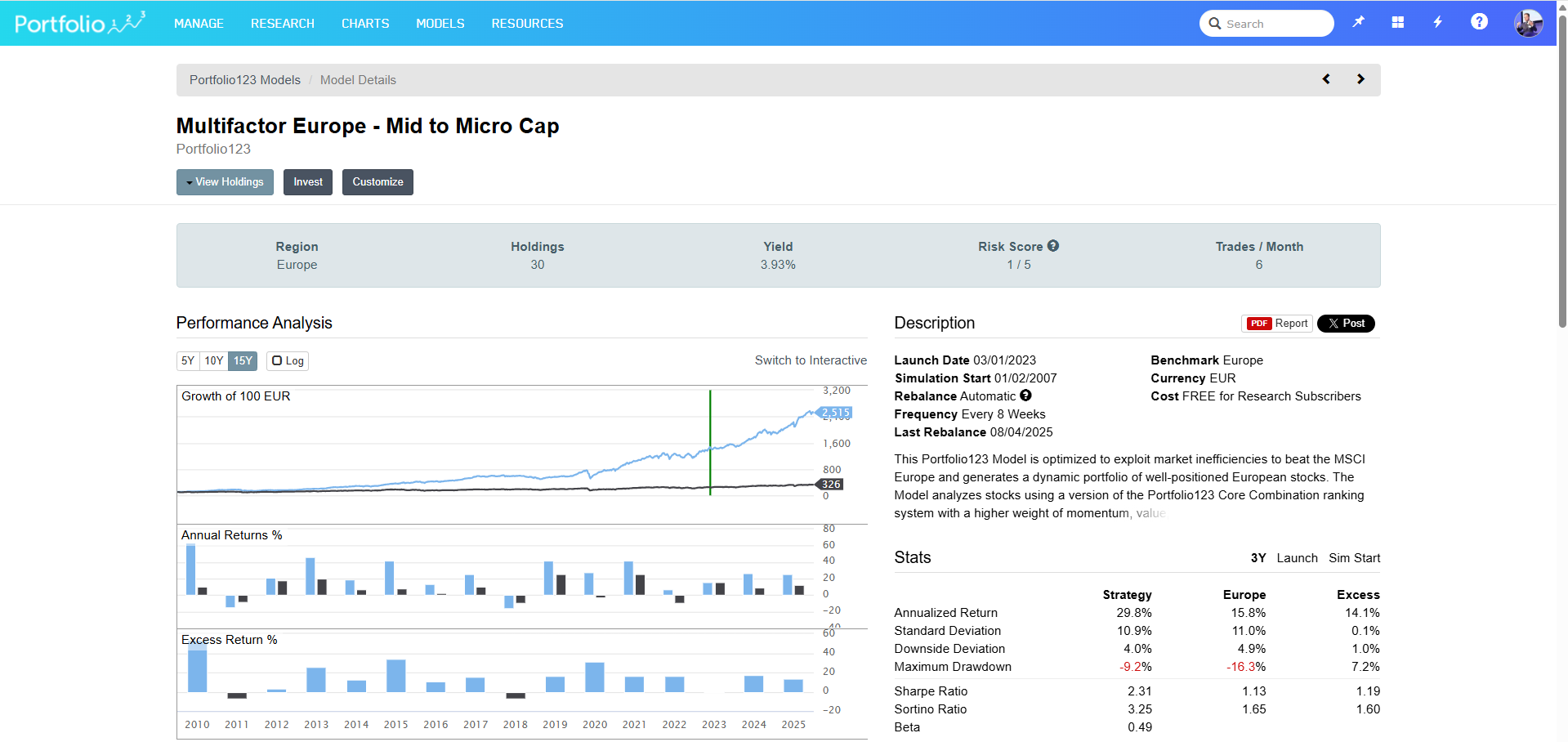Open the RESEARCH menu
This screenshot has height=742, width=1568.
(x=283, y=24)
